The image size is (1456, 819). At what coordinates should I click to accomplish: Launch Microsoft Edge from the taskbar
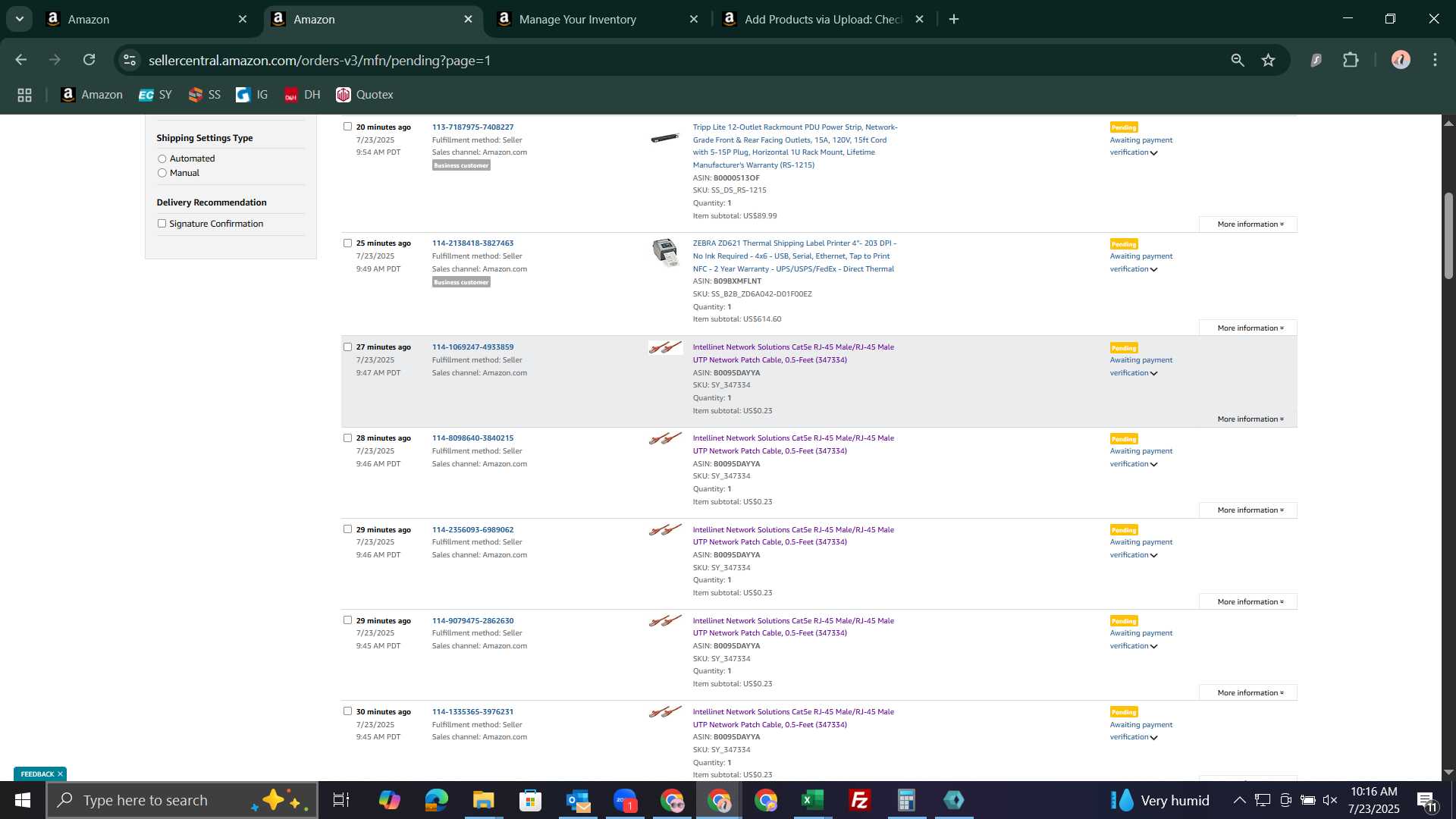point(437,800)
